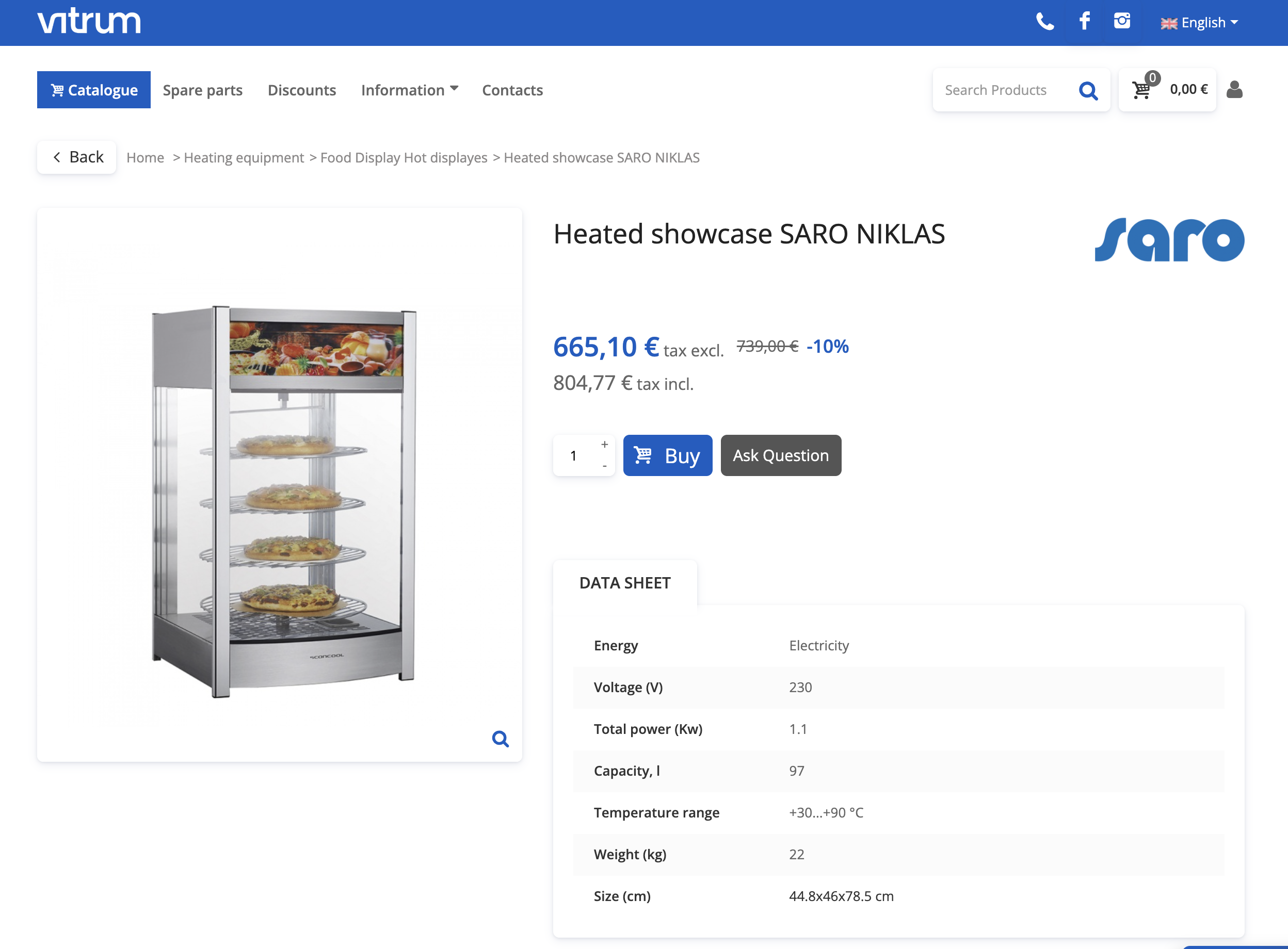This screenshot has height=949, width=1288.
Task: Click the -10% discount label
Action: pos(828,346)
